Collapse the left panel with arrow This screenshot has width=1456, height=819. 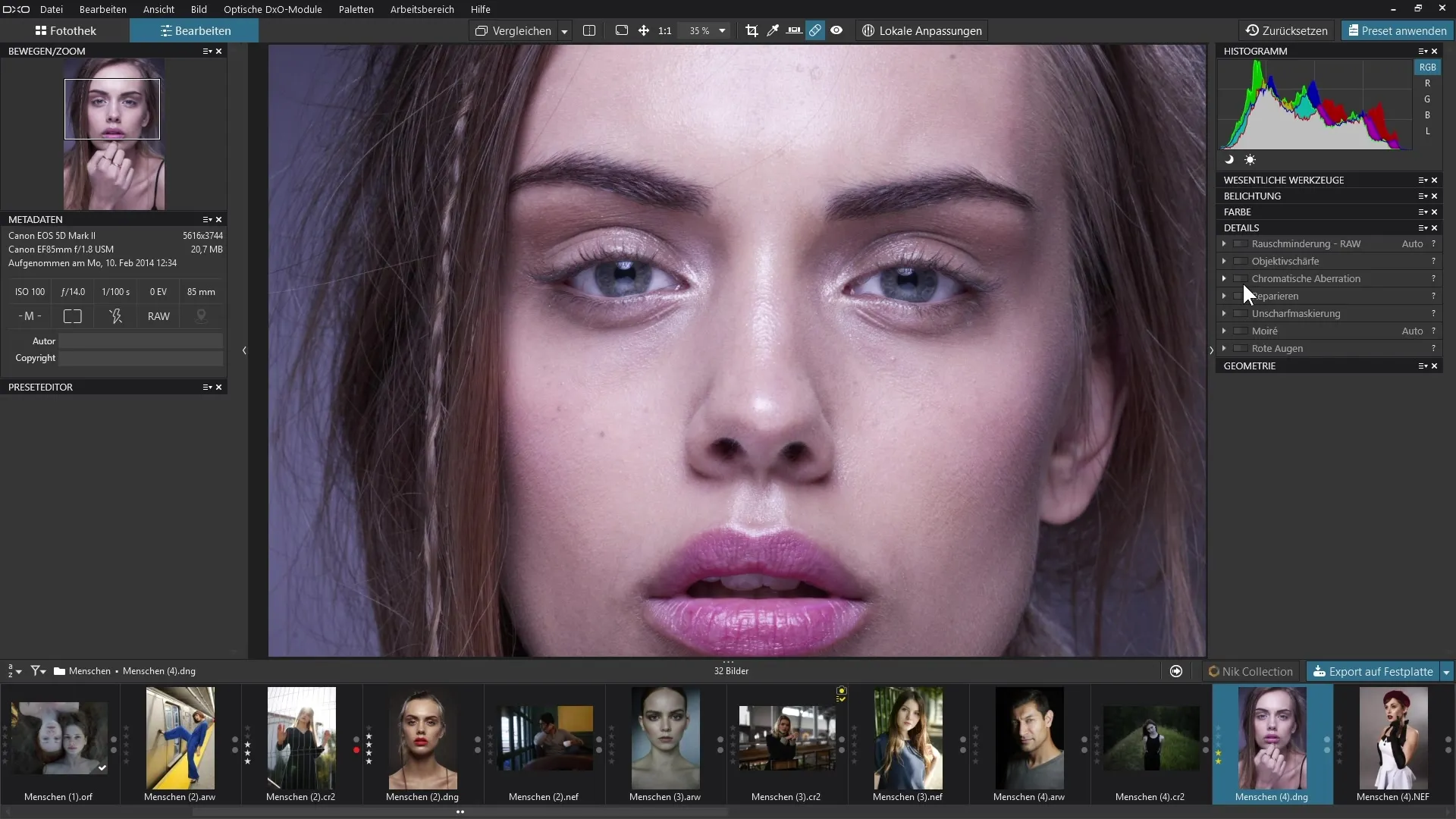[244, 350]
